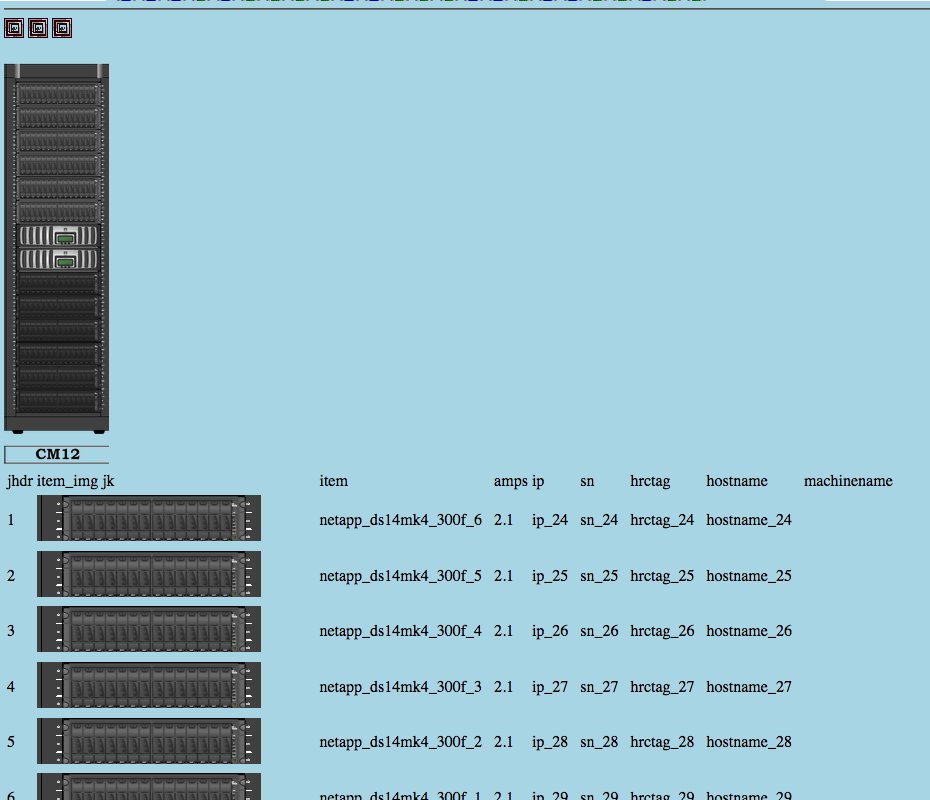Click the hostname_24 cell

[749, 520]
